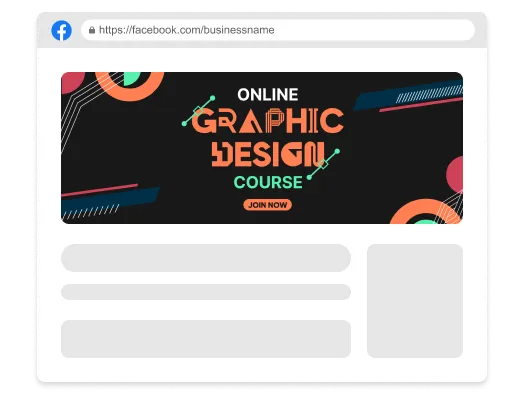Screen dimensions: 524x393
Task: Click the orange ring shape bottom-right of banner
Action: pyautogui.click(x=424, y=212)
